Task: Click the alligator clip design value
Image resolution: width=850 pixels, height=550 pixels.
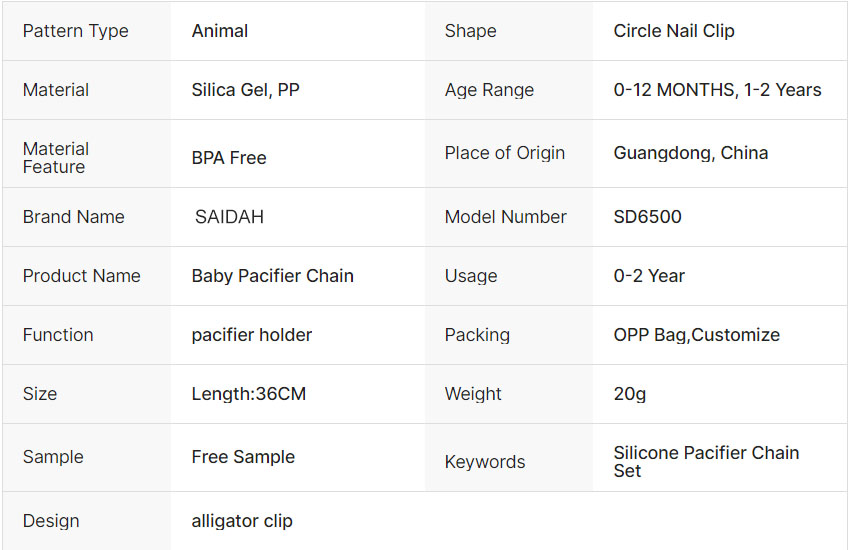Action: tap(242, 521)
